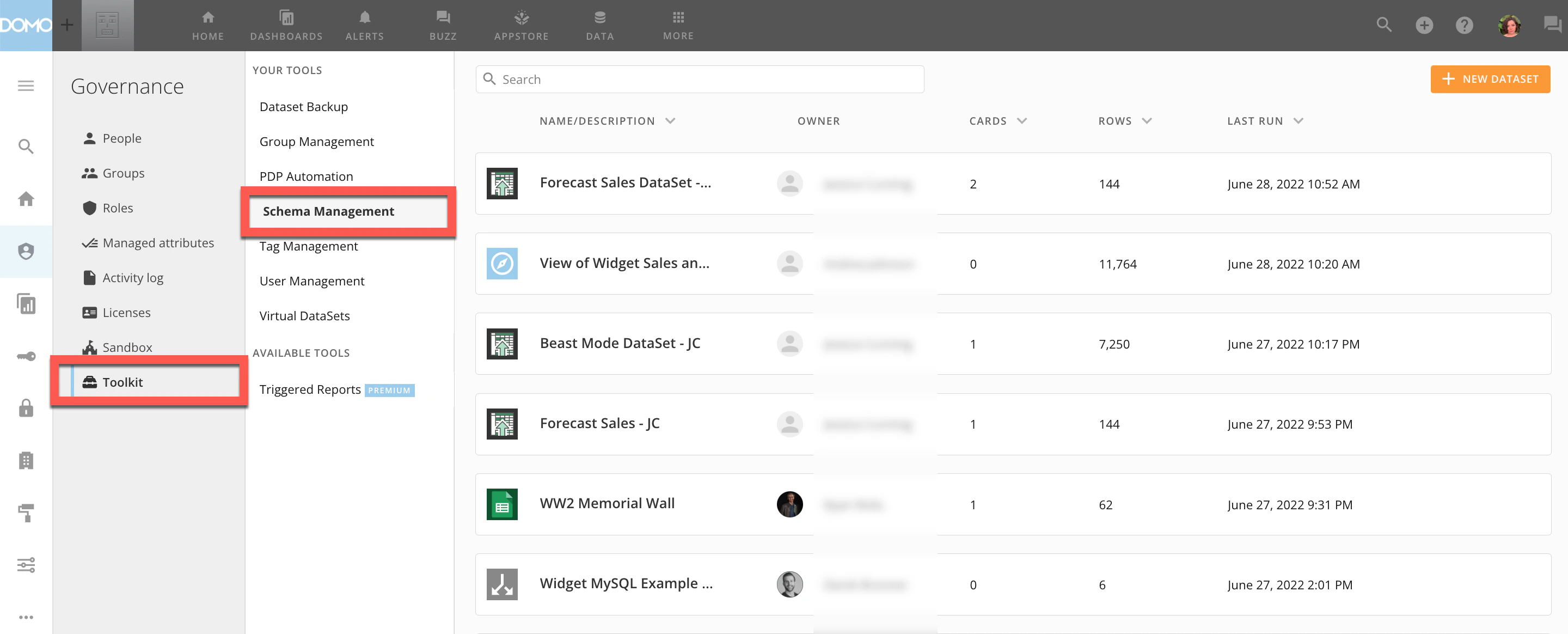Click the Domo logo

(26, 25)
